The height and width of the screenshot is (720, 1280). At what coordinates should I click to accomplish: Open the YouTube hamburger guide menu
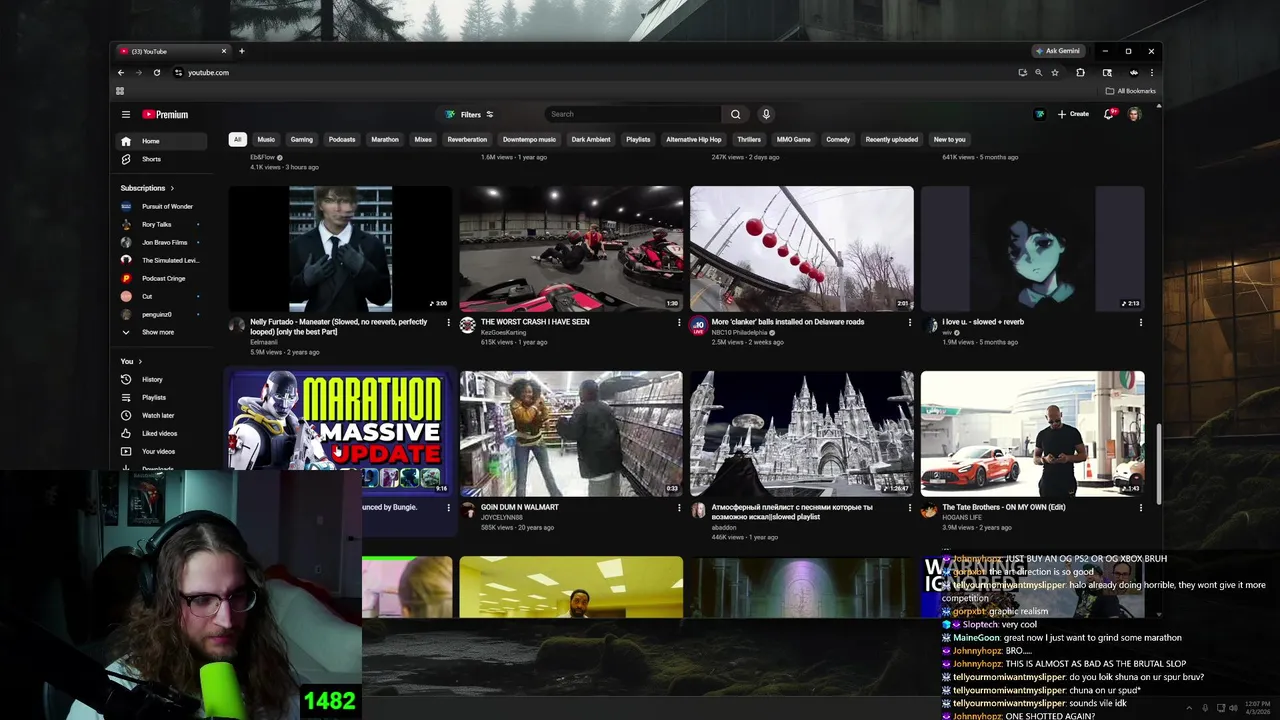125,114
